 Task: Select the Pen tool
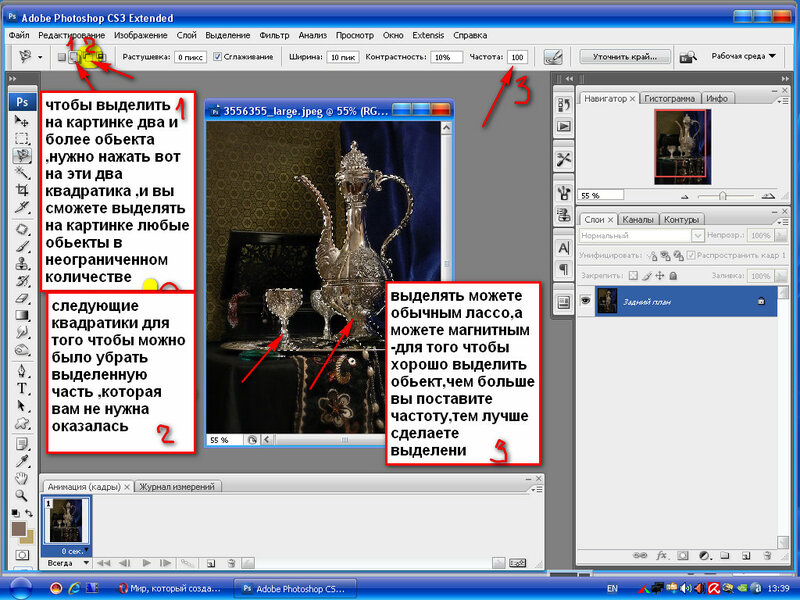[21, 371]
